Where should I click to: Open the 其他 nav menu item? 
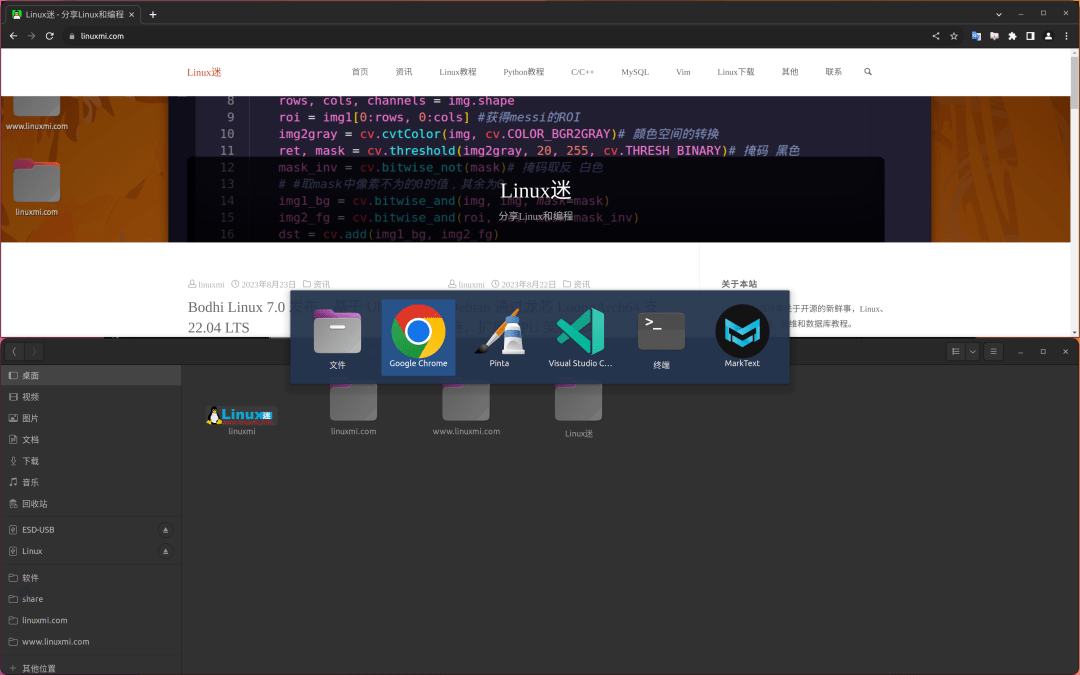pos(789,72)
